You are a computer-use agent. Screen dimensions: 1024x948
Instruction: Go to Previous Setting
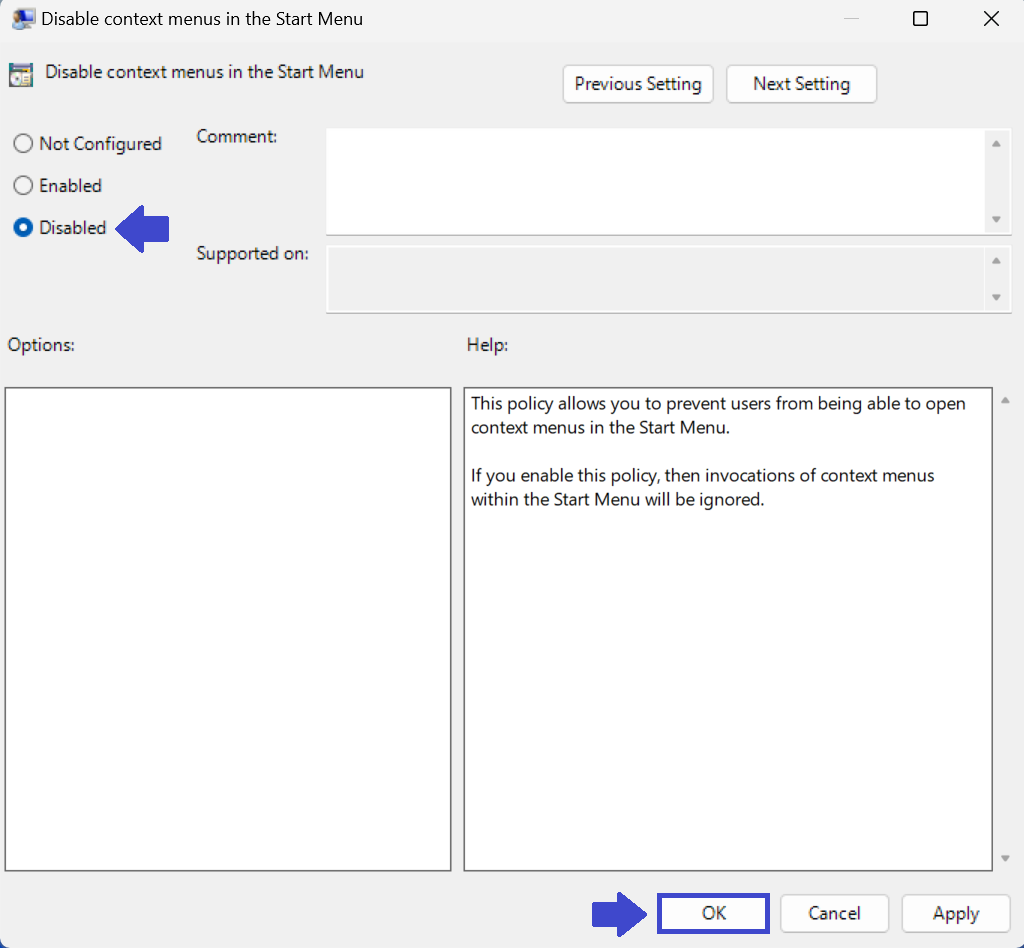[638, 84]
